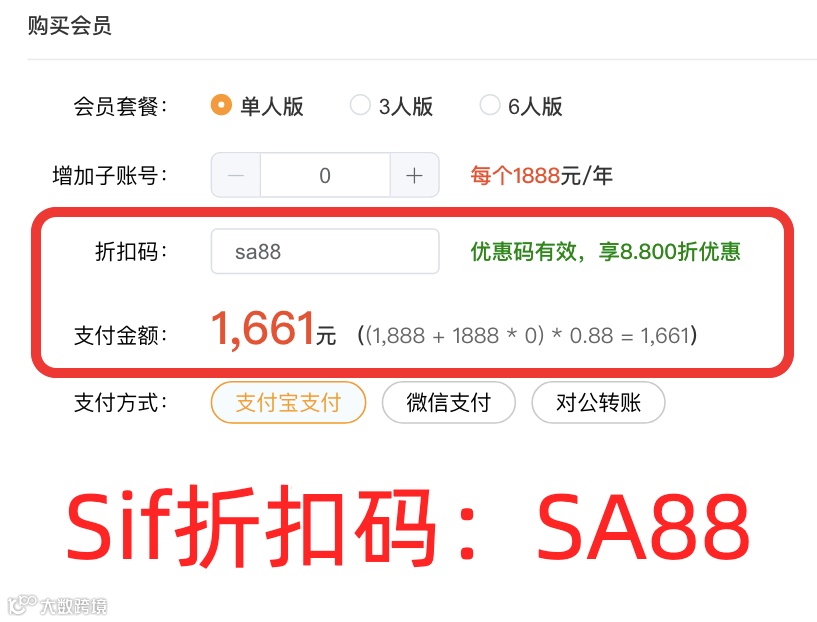This screenshot has height=622, width=817.
Task: Click the 增加子账号 label
Action: 110,175
